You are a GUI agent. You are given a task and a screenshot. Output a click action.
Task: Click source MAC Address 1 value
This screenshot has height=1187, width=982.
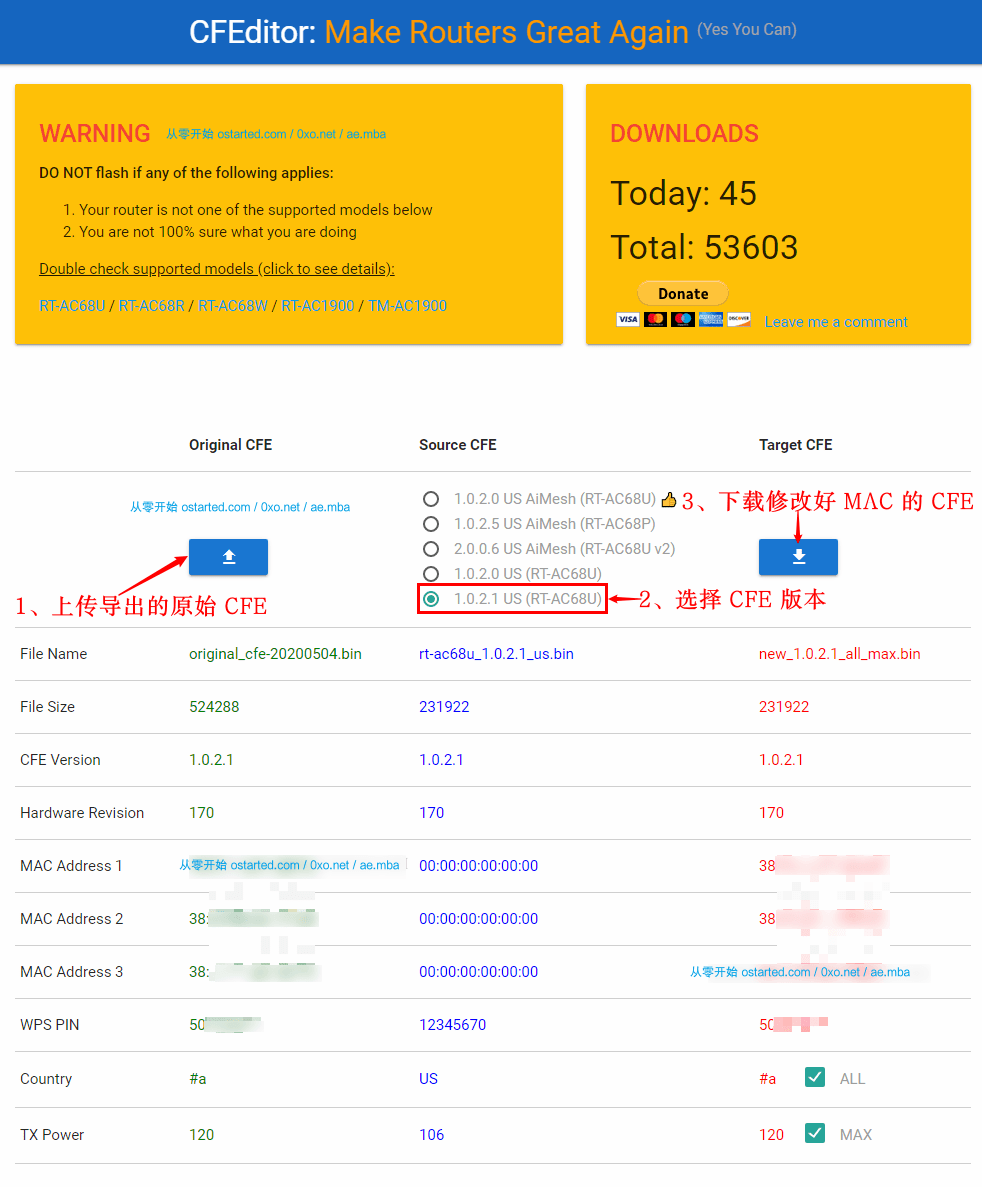point(479,866)
